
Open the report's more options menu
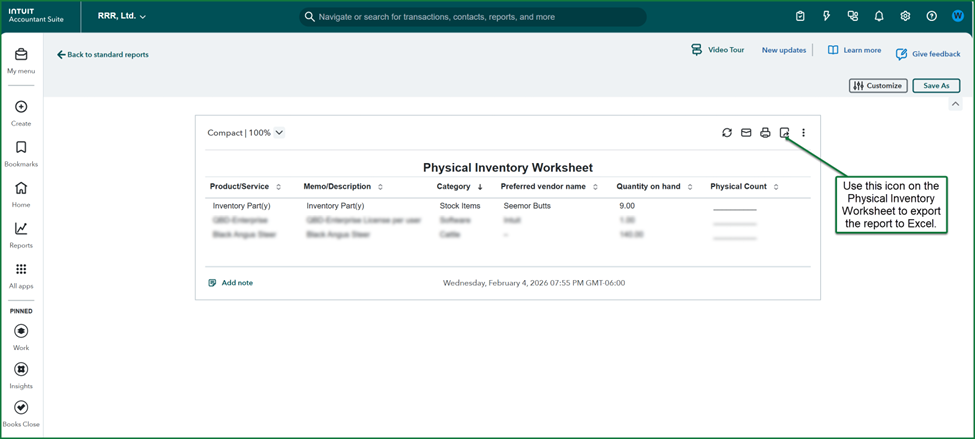click(x=803, y=133)
